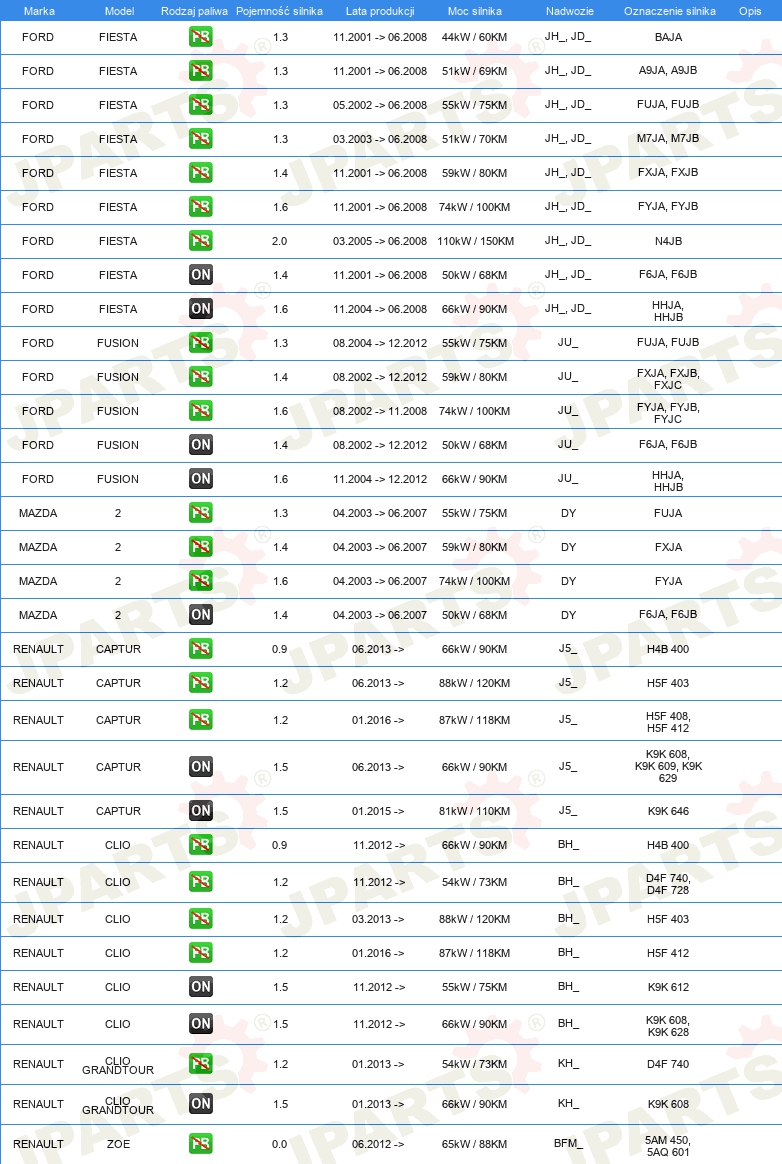Viewport: 782px width, 1164px height.
Task: Click fuel icon in Renault ZOE row
Action: (201, 1144)
